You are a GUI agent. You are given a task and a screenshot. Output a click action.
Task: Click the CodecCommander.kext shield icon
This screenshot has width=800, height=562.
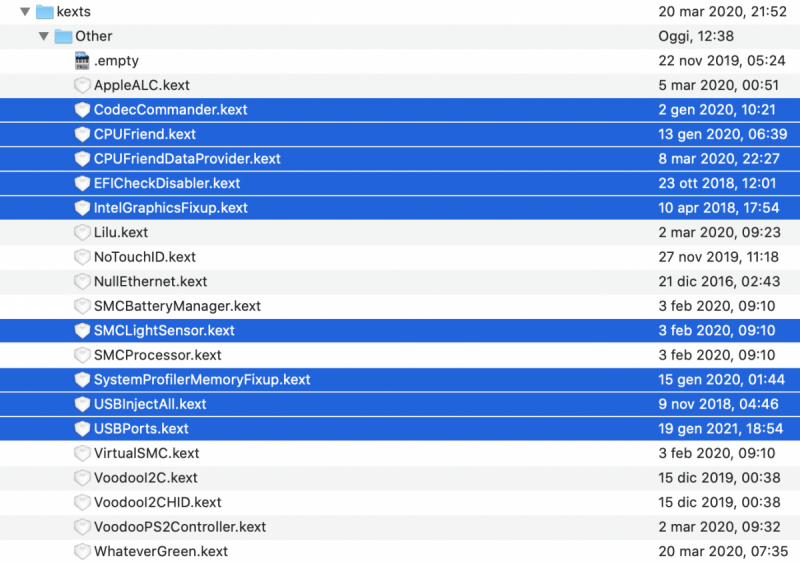click(82, 109)
